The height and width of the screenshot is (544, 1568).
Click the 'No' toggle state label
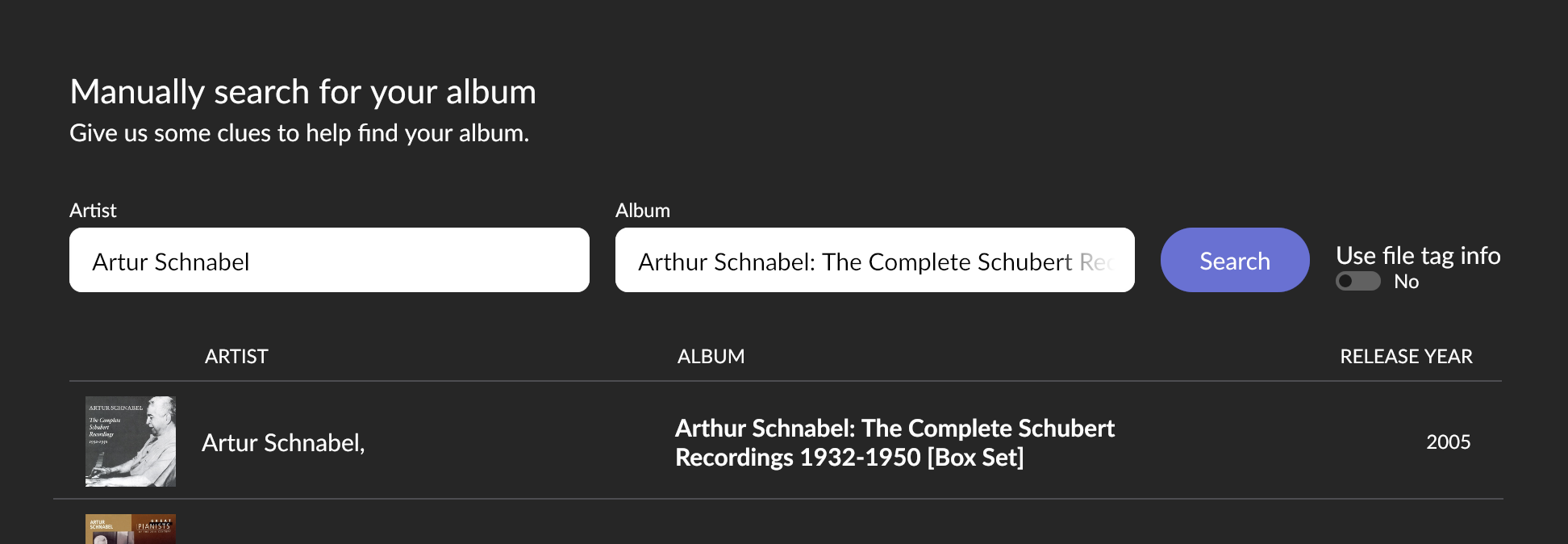1406,282
